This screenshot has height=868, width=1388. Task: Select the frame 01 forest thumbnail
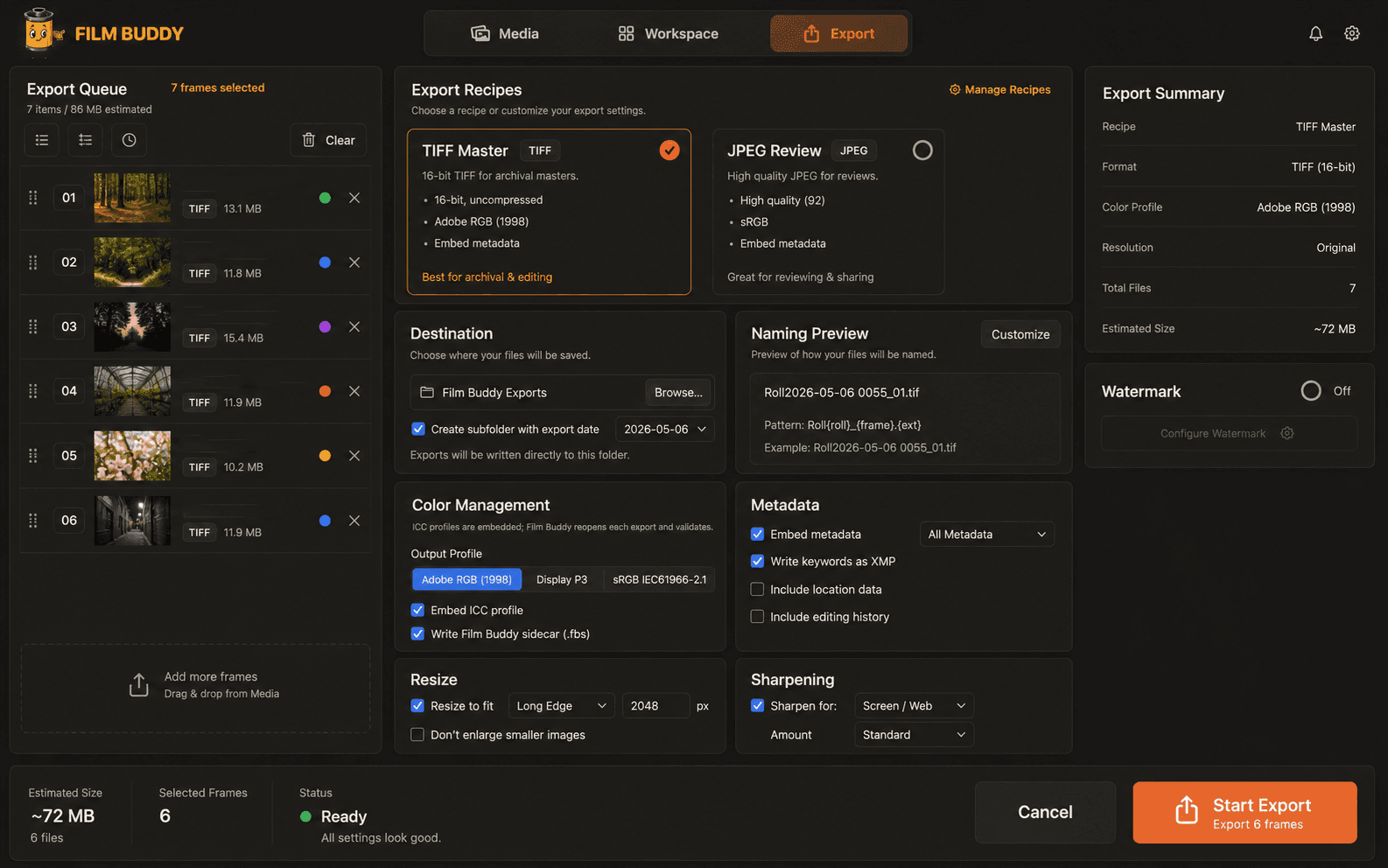(x=132, y=198)
